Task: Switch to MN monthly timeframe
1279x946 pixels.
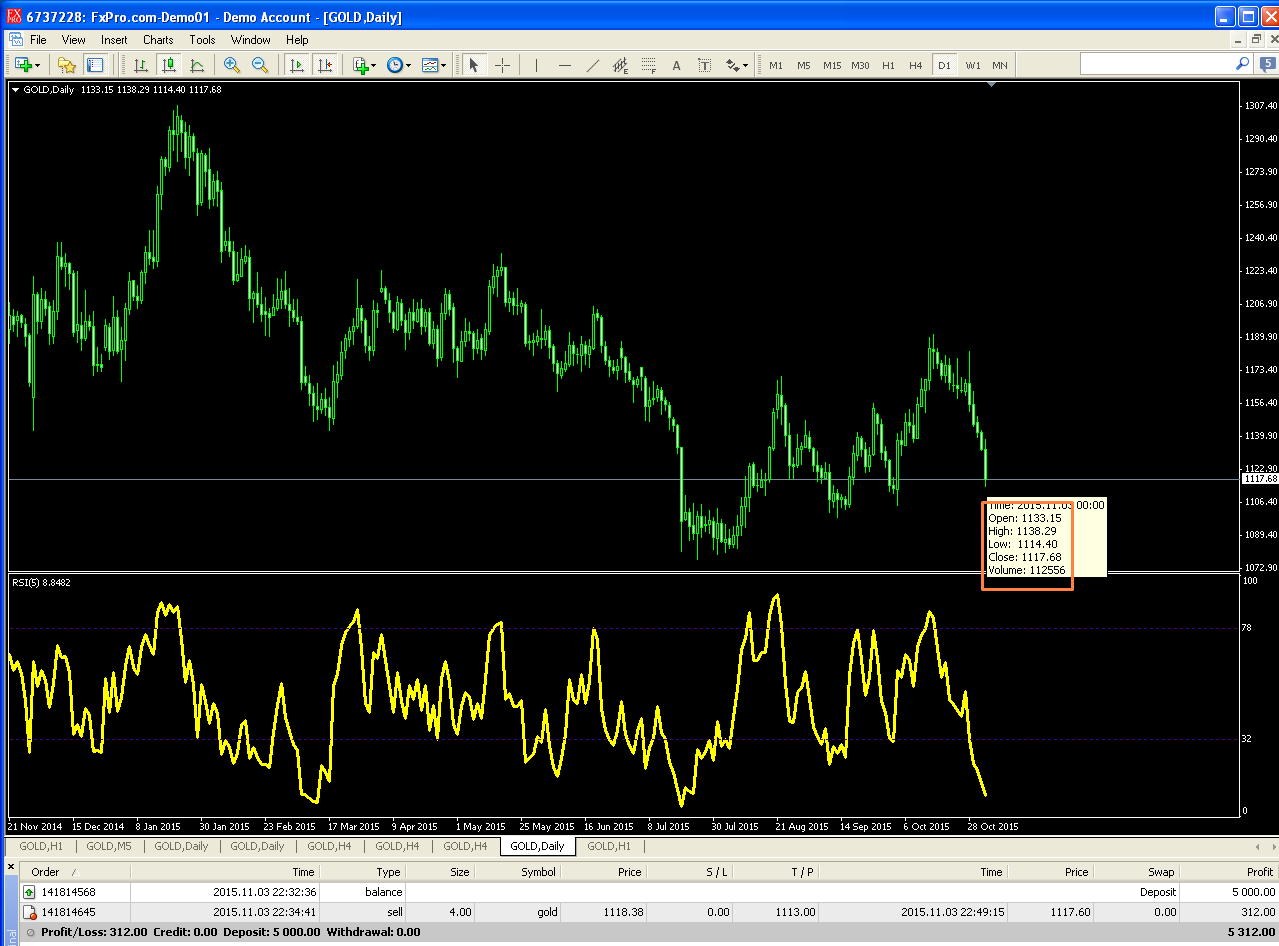Action: [x=1000, y=65]
